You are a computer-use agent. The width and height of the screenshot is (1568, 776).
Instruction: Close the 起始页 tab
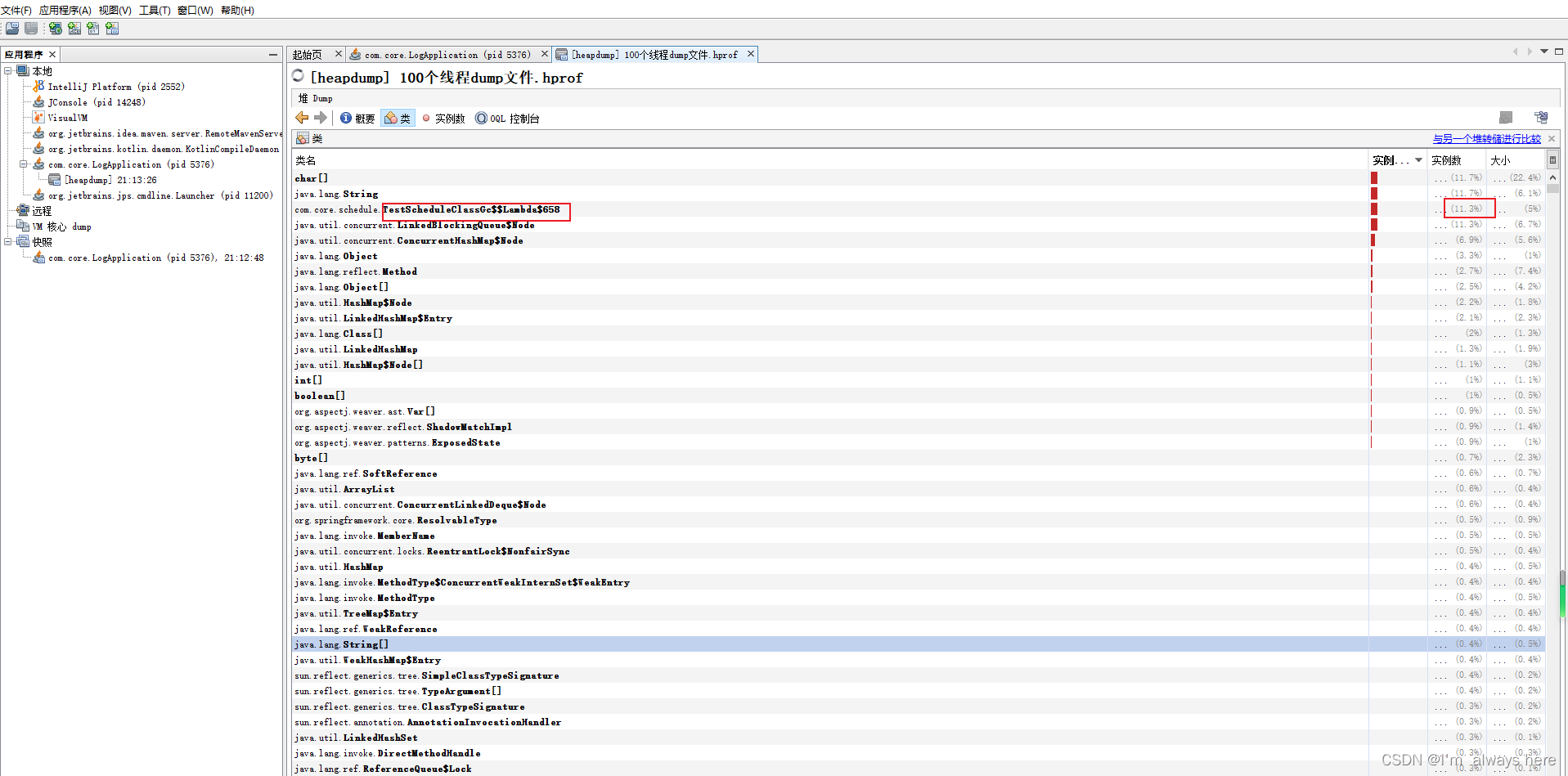click(339, 54)
